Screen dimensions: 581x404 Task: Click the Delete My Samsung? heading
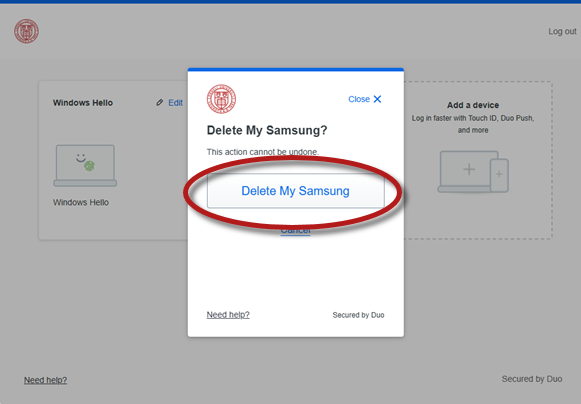click(267, 130)
